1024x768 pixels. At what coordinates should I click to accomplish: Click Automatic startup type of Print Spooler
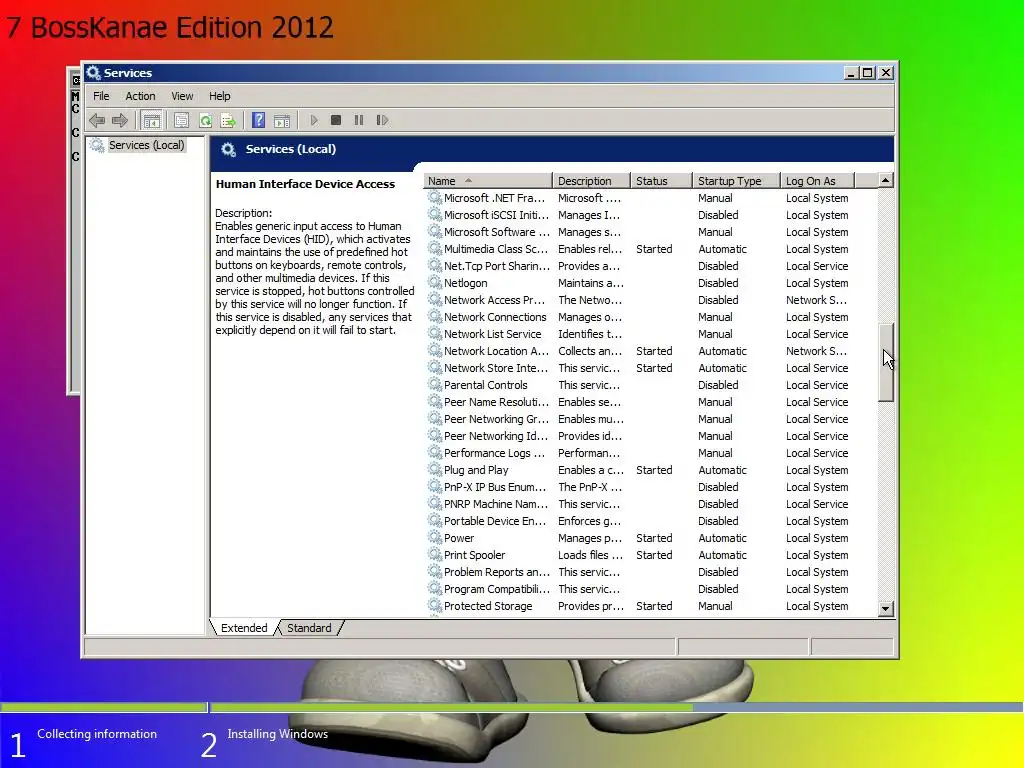(x=722, y=554)
